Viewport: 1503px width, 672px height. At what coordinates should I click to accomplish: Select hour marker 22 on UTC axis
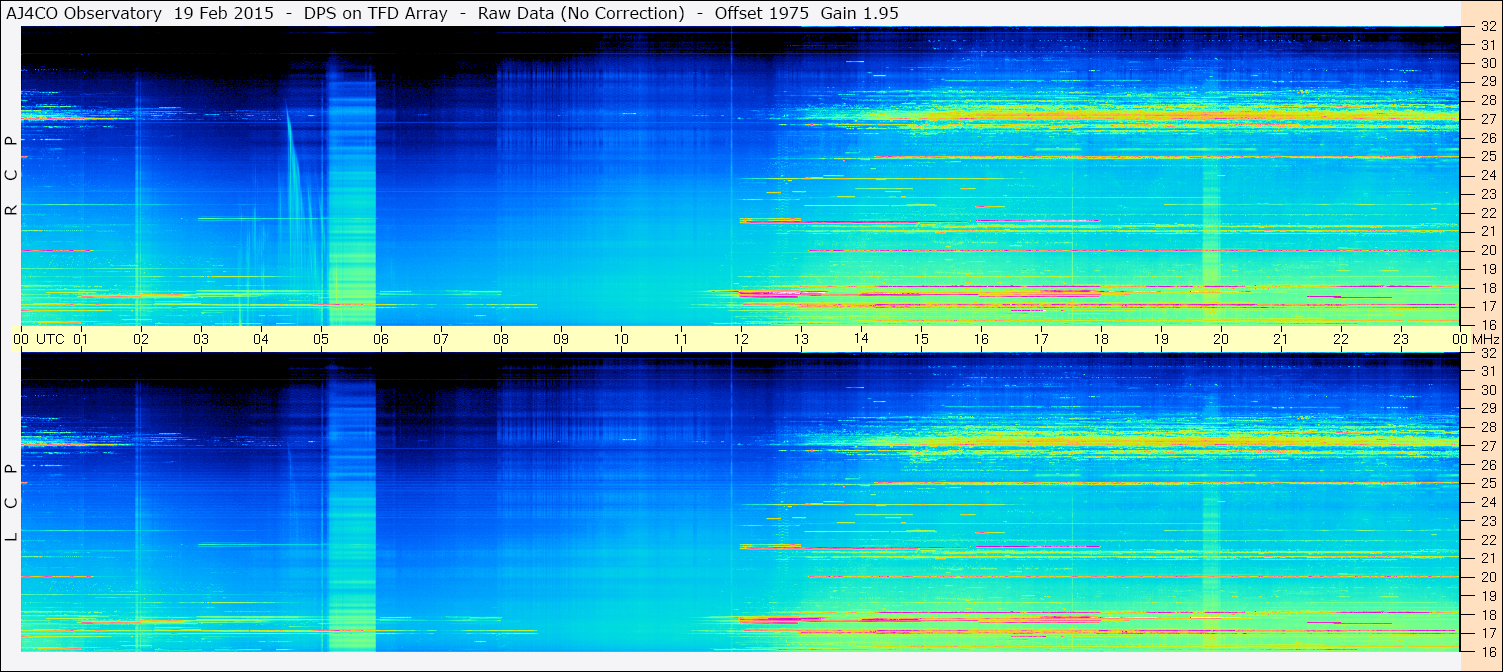click(1341, 339)
